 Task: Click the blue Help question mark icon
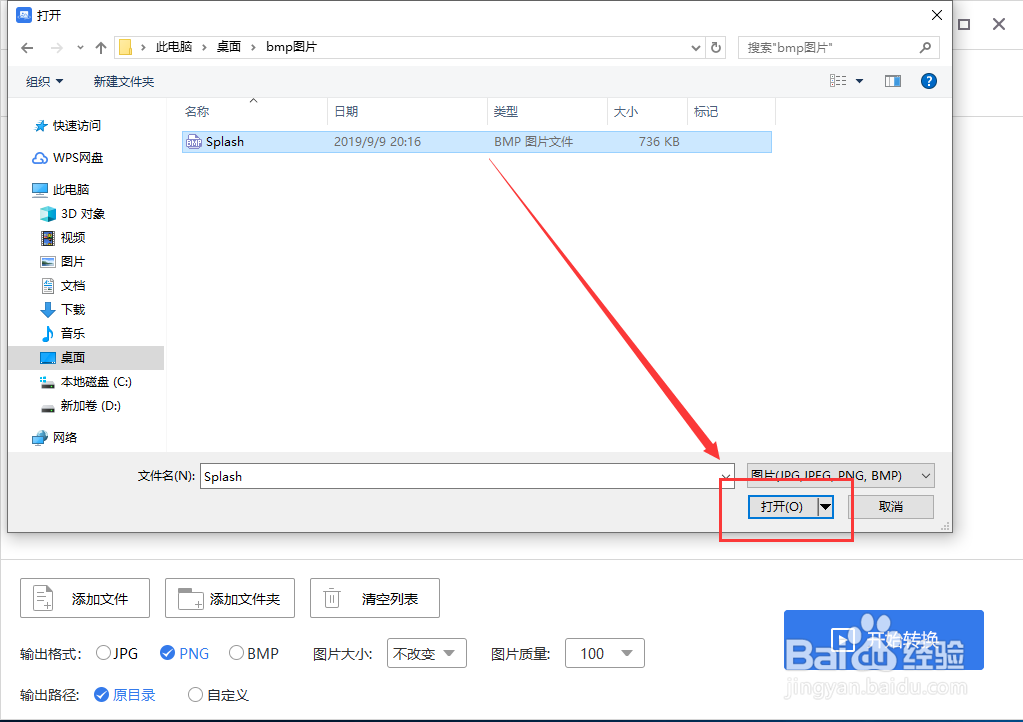click(x=929, y=81)
